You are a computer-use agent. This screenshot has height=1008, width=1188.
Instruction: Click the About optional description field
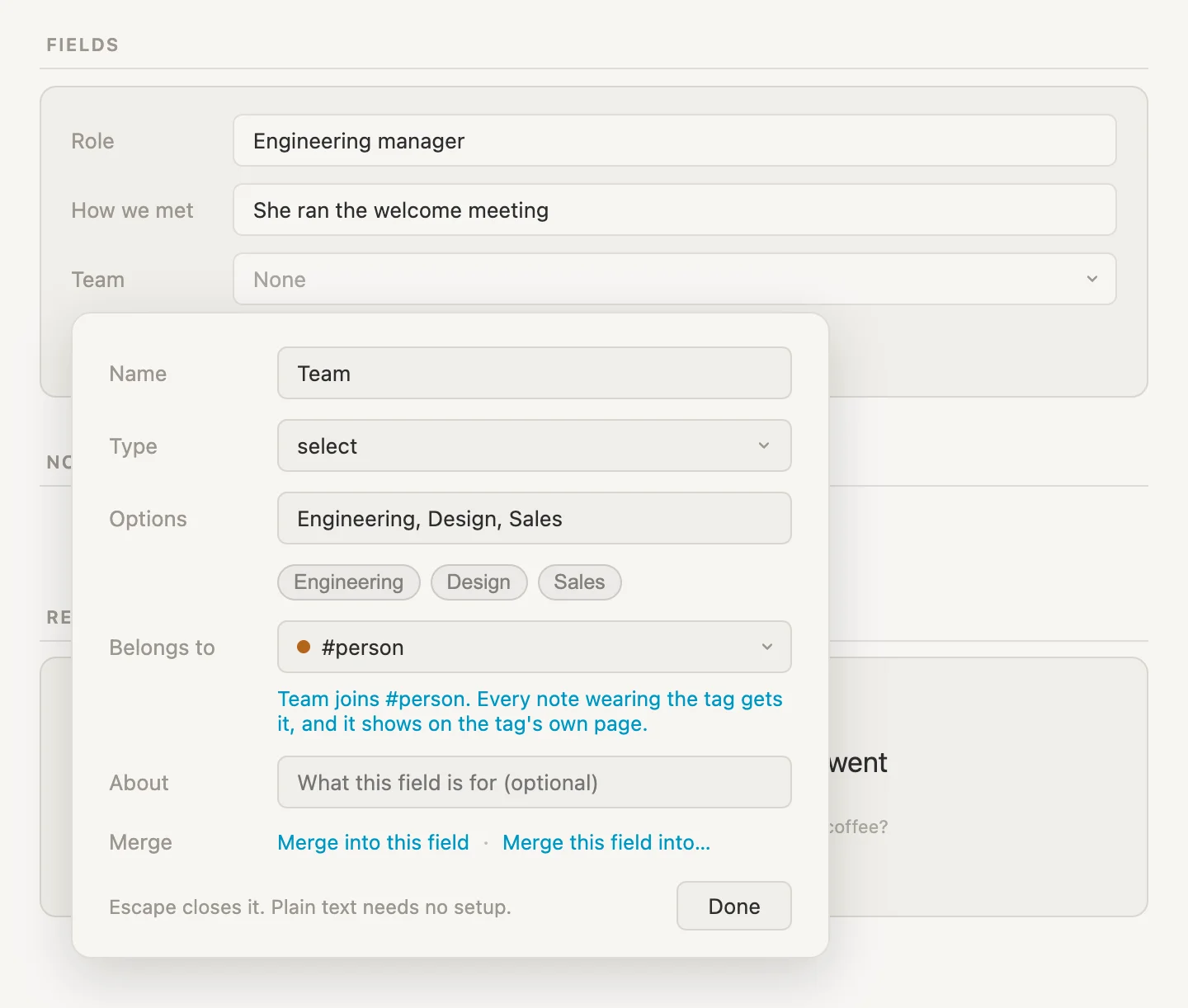pyautogui.click(x=534, y=782)
